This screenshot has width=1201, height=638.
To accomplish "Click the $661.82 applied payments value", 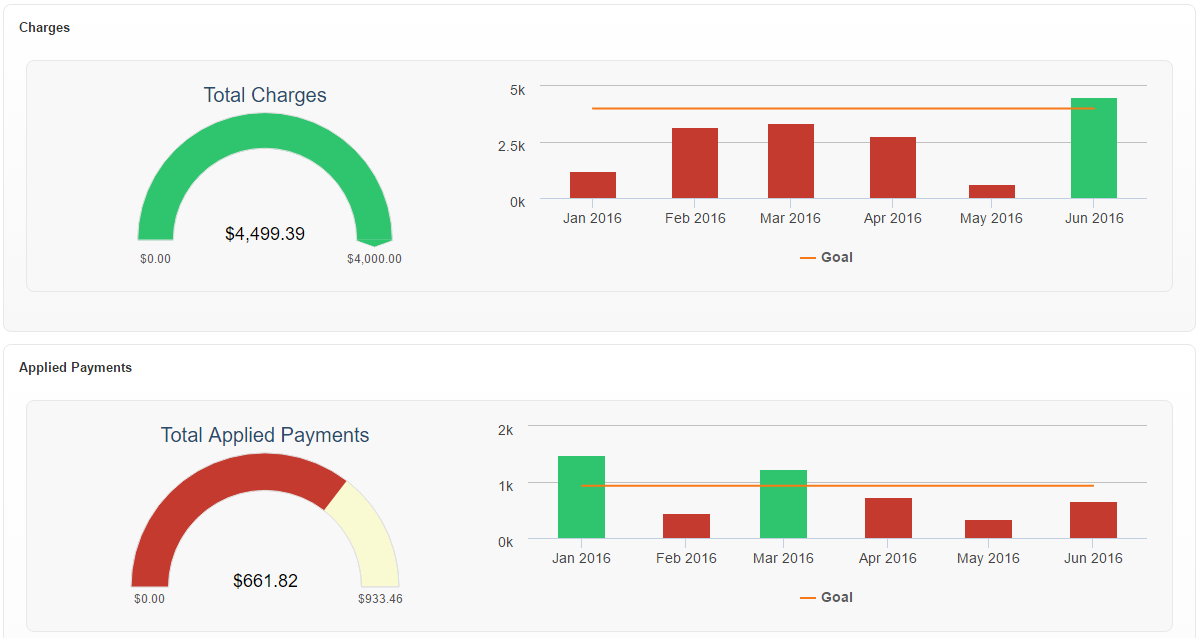I will tap(265, 581).
